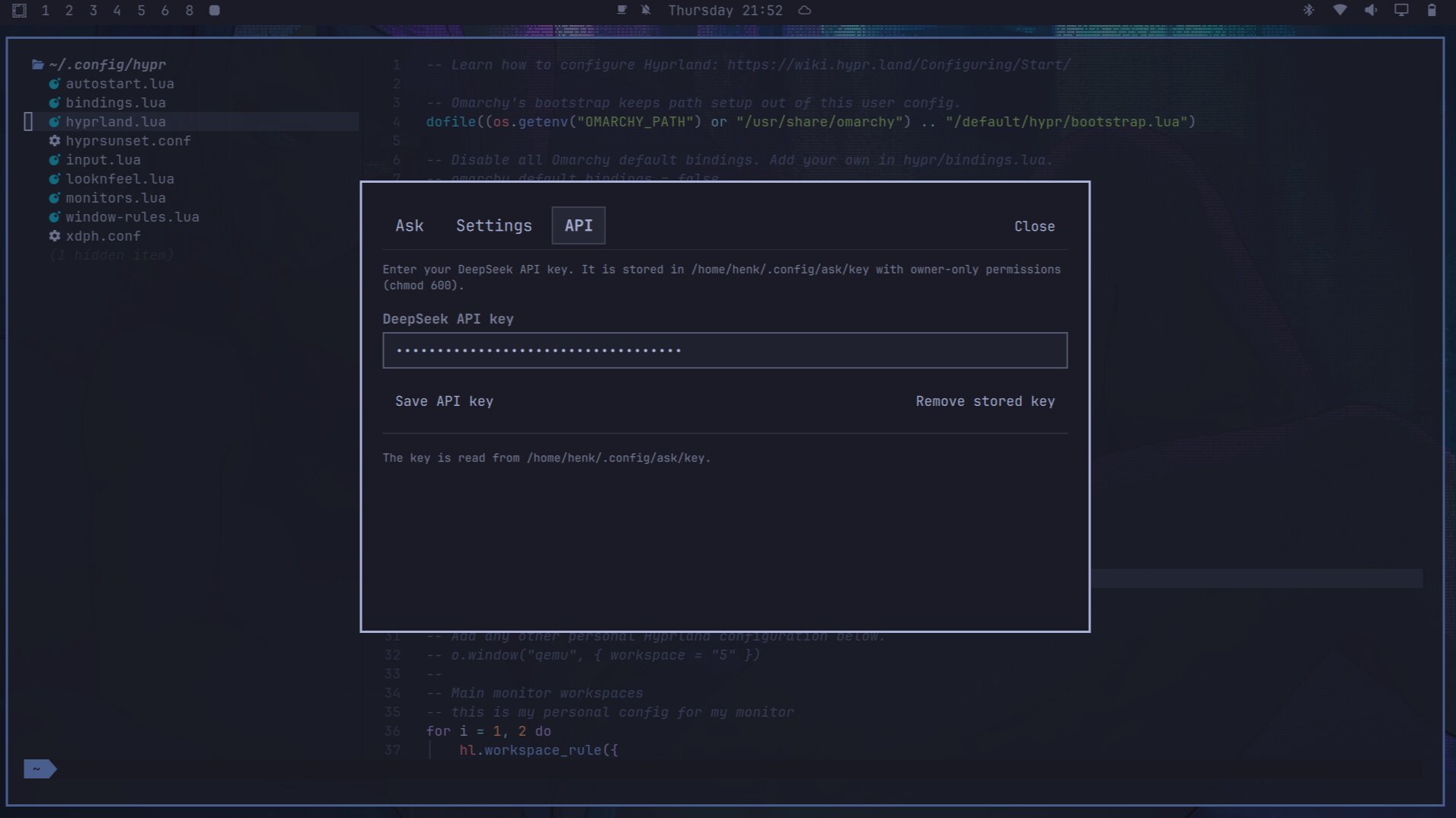Switch to workspace 1 in top bar
The width and height of the screenshot is (1456, 818).
45,11
